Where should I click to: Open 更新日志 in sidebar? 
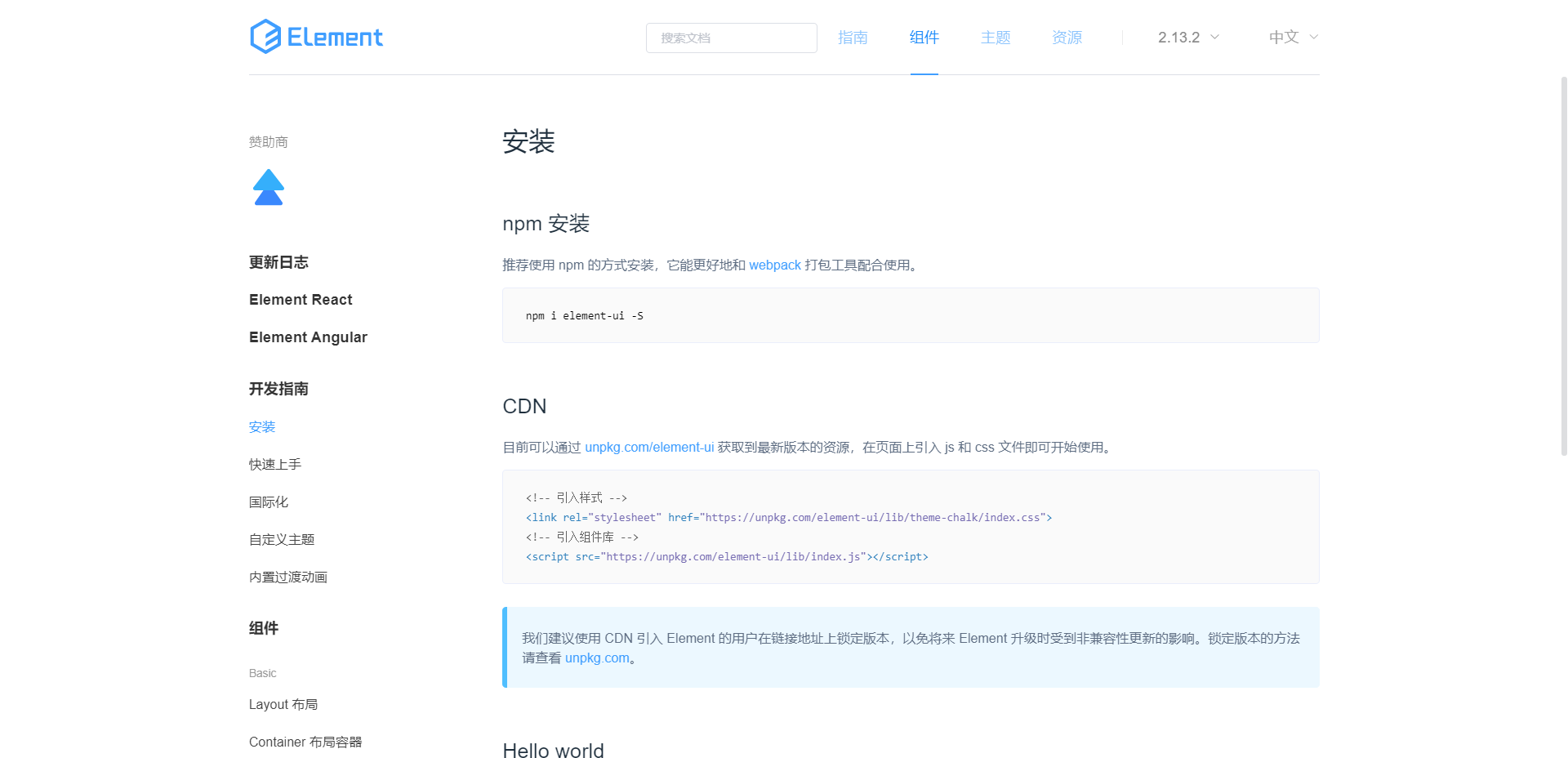pos(278,262)
